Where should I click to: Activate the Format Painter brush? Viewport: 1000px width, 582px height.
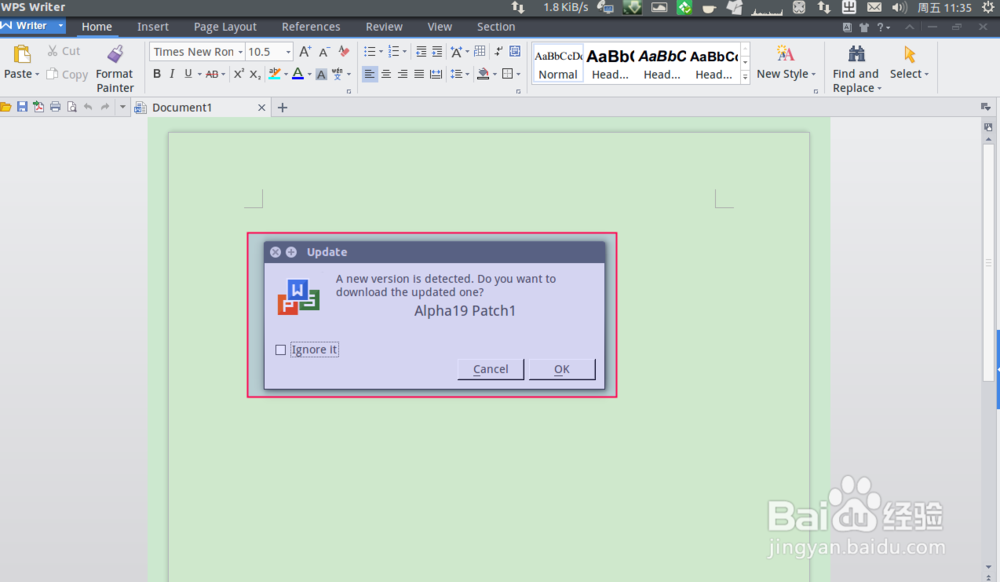pyautogui.click(x=115, y=55)
